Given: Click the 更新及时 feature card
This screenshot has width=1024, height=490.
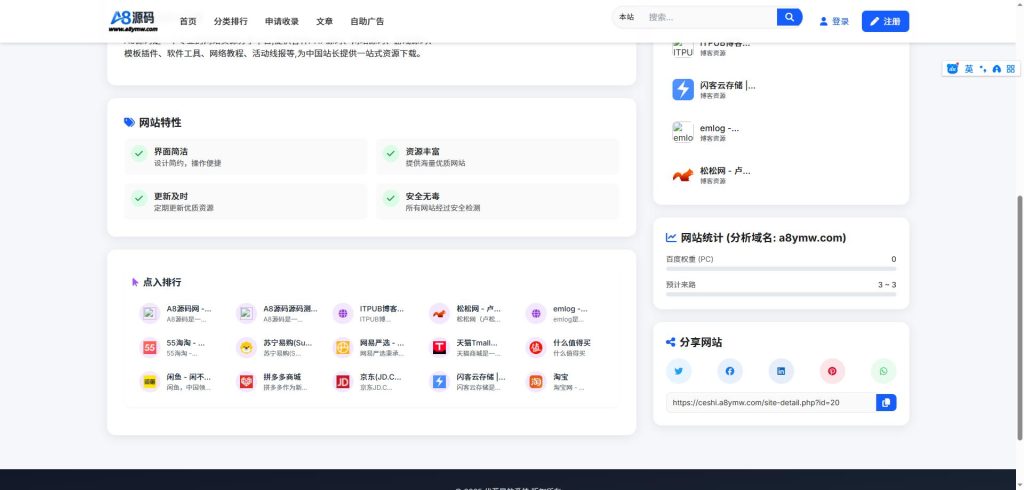Looking at the screenshot, I should pos(246,202).
